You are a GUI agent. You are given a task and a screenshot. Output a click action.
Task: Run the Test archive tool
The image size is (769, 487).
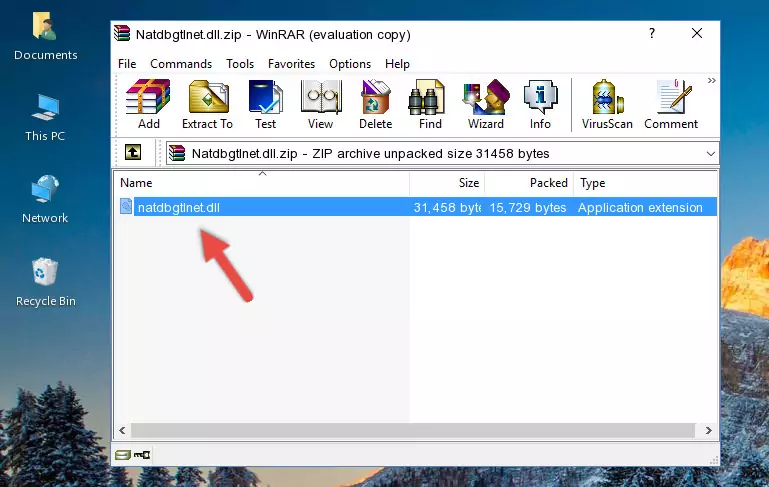[265, 104]
